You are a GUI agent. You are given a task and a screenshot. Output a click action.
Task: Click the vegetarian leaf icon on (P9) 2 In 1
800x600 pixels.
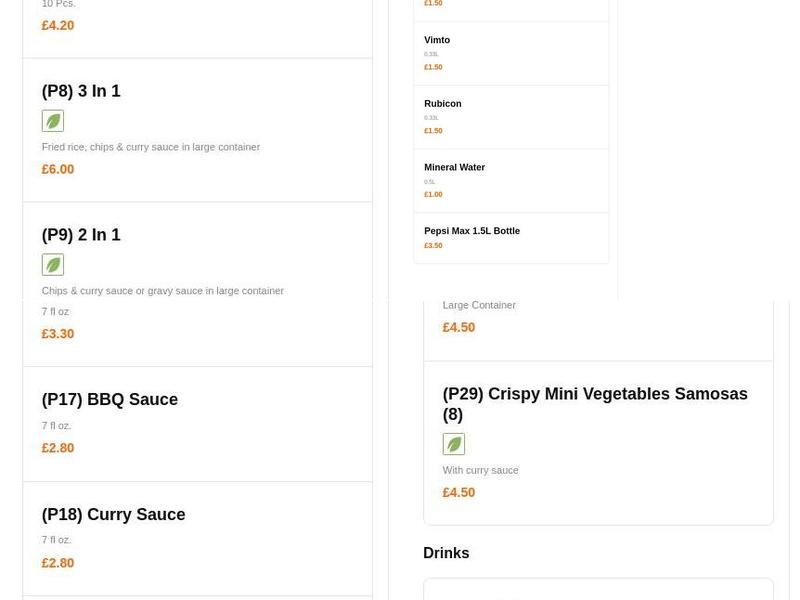coord(52,264)
